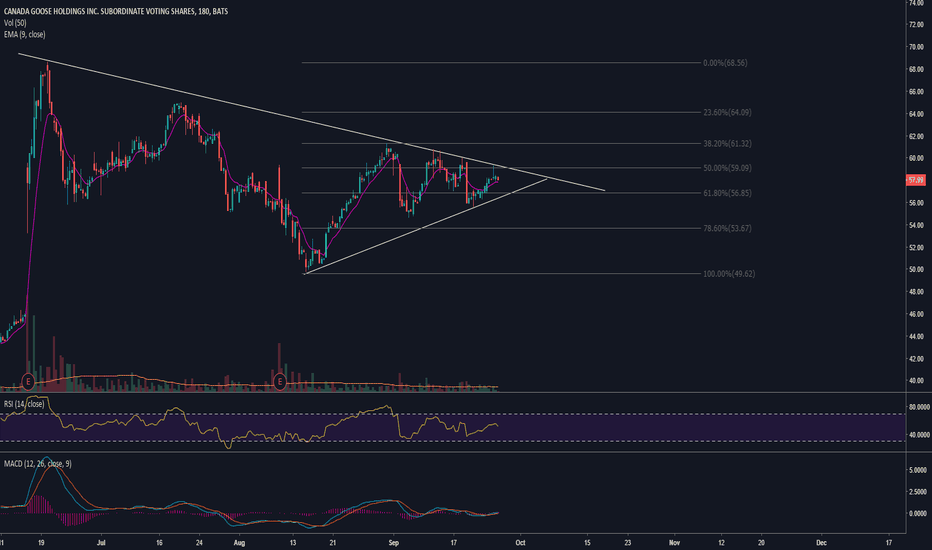The width and height of the screenshot is (932, 550).
Task: Click the first earnings E marker in June
Action: click(x=28, y=381)
